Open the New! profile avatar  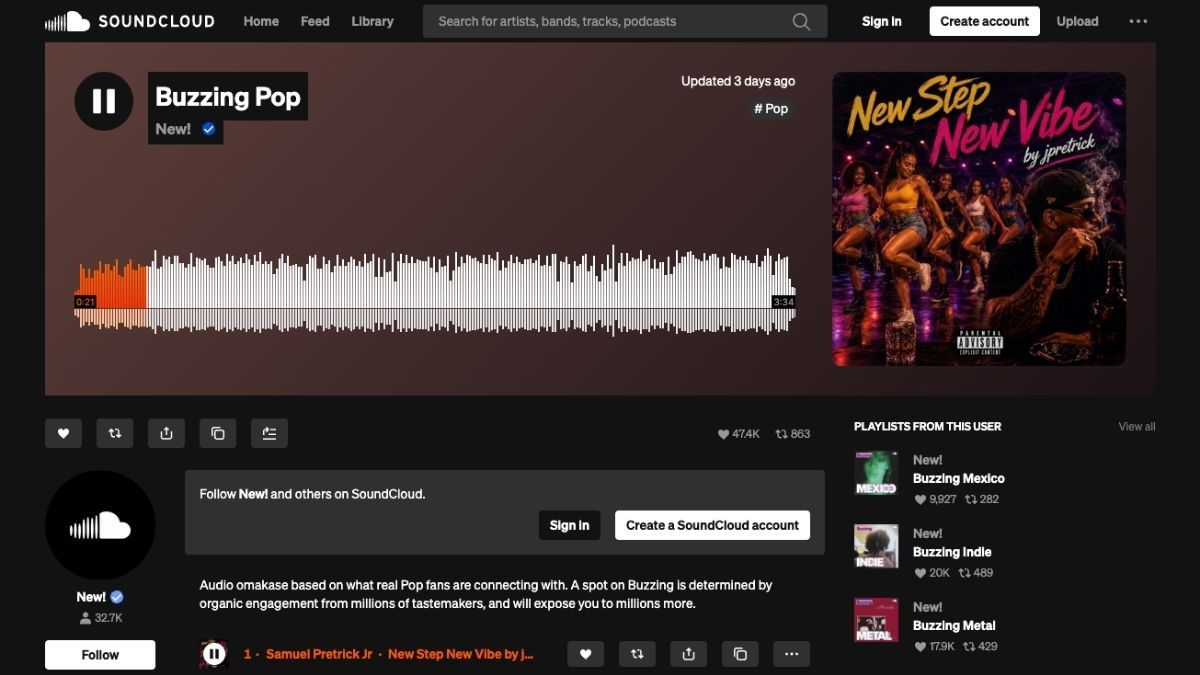(x=100, y=526)
